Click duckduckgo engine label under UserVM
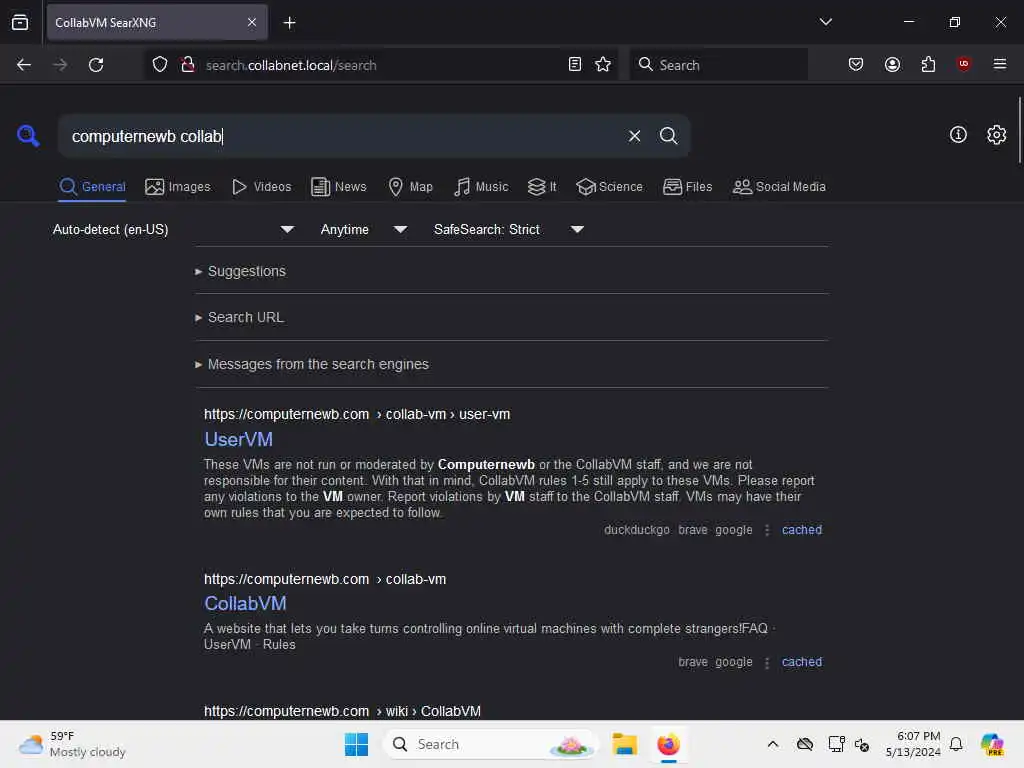 pos(637,530)
